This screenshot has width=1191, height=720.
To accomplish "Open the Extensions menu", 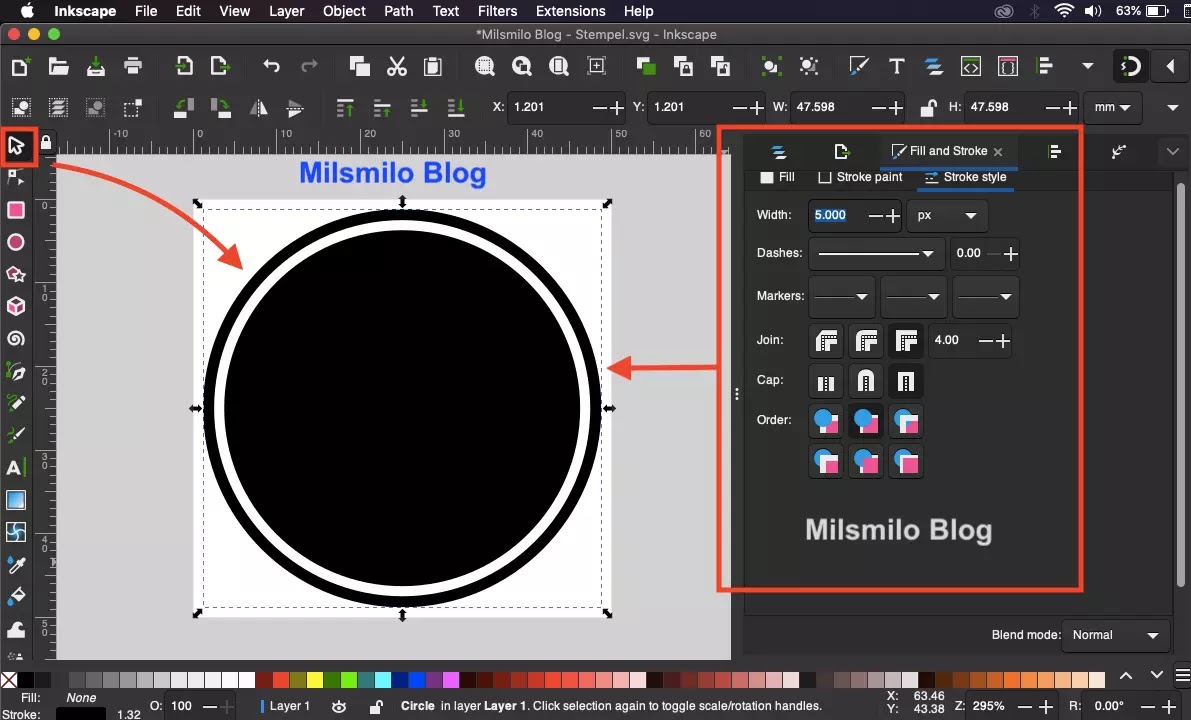I will point(570,11).
